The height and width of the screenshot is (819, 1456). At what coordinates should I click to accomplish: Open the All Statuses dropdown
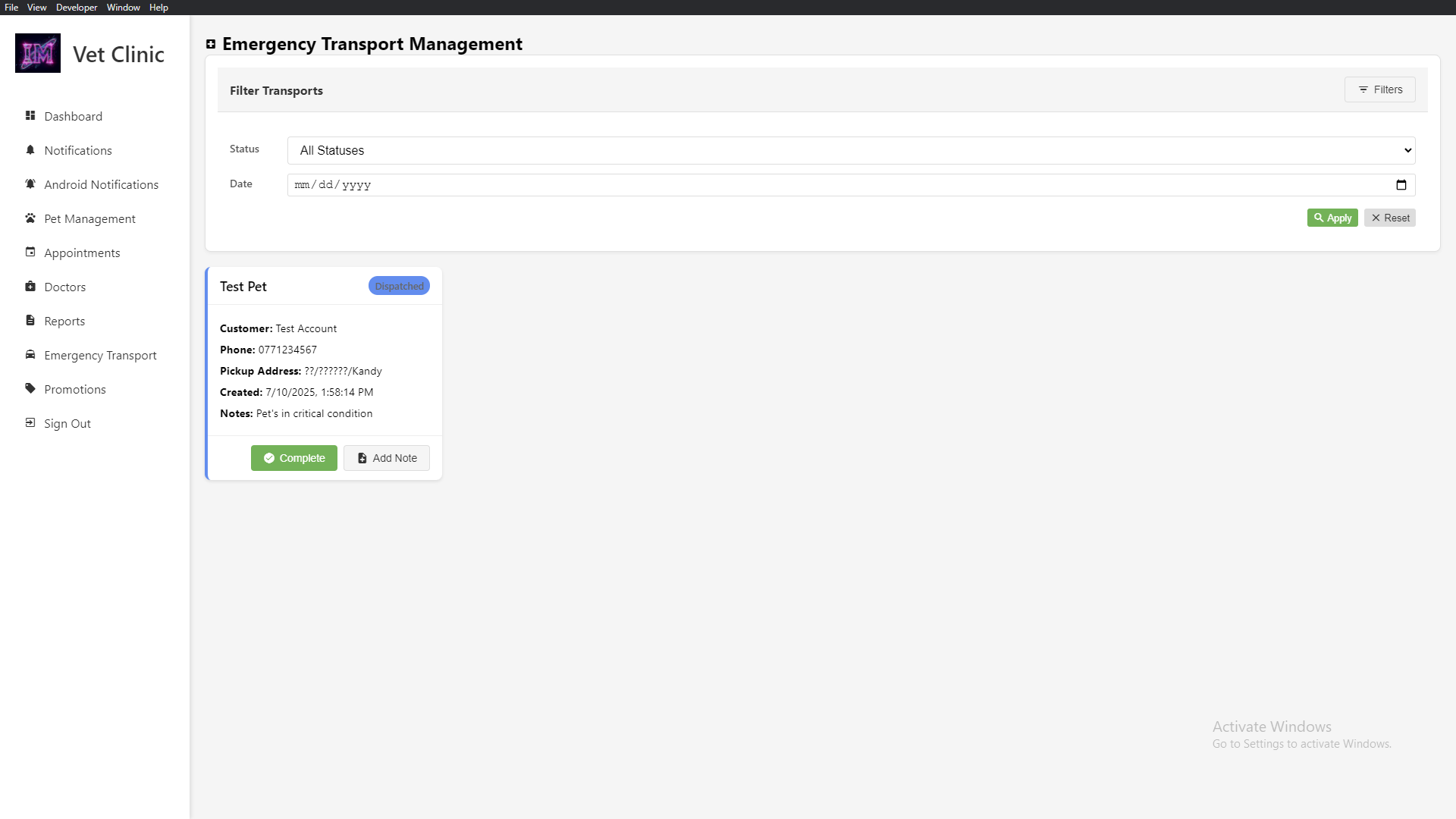click(849, 150)
